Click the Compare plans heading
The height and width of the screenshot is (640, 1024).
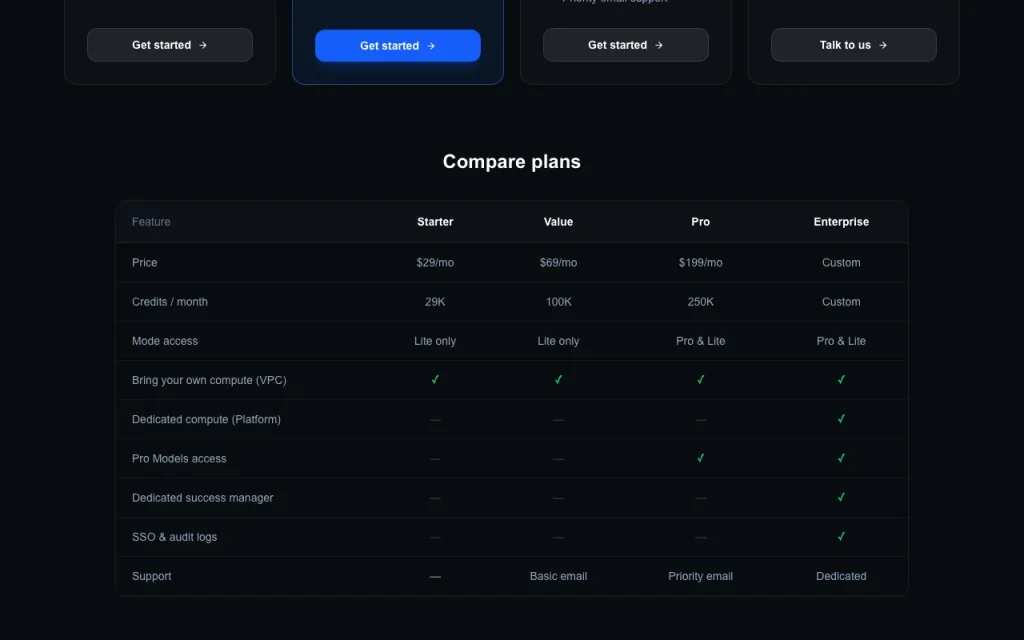click(x=511, y=161)
